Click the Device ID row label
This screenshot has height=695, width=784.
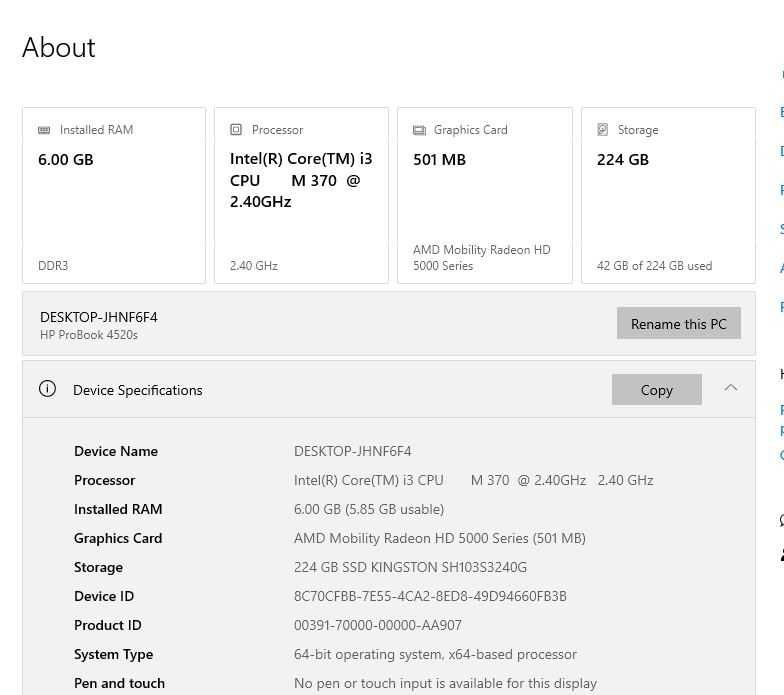[x=104, y=596]
